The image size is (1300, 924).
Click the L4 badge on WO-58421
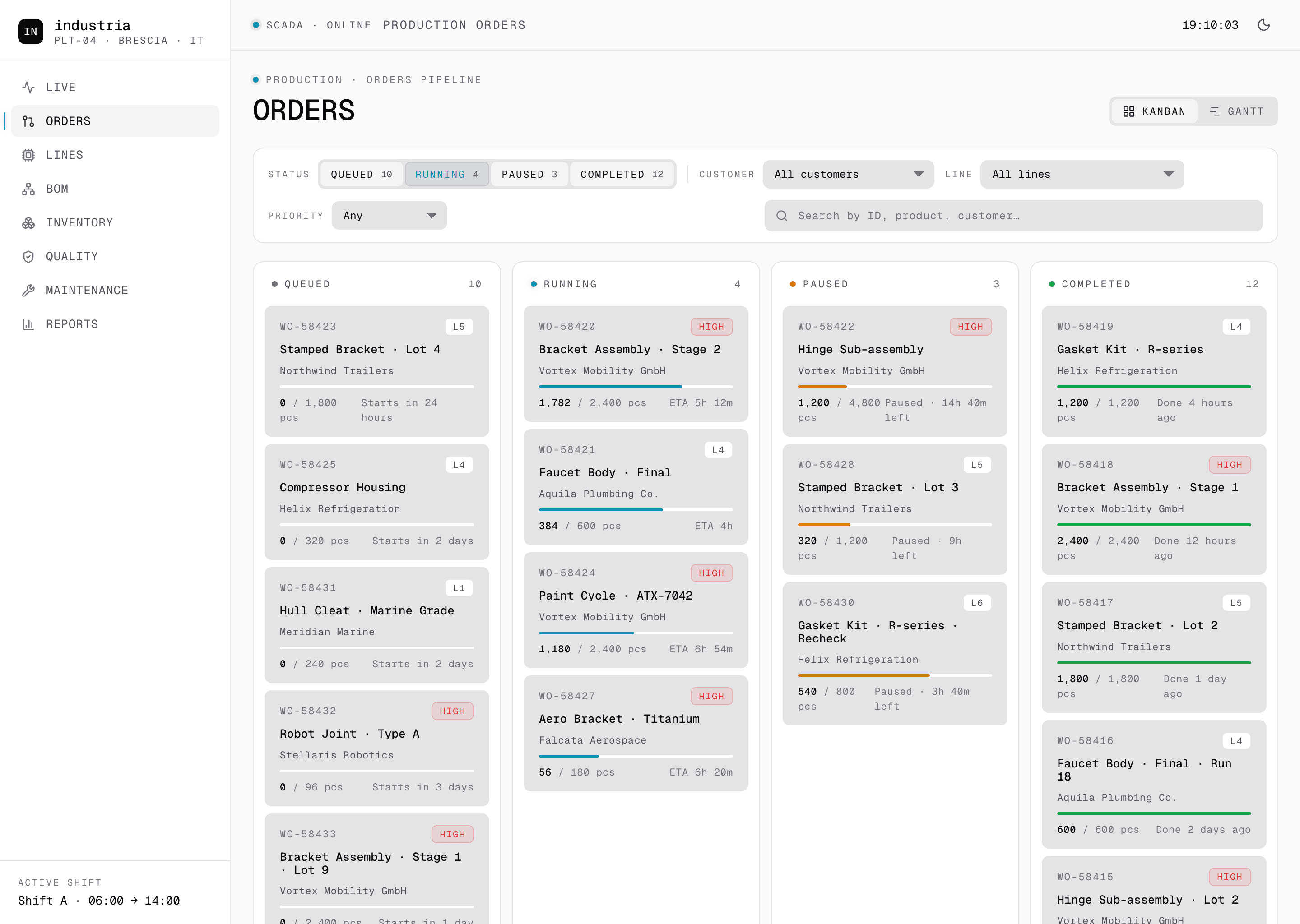718,449
